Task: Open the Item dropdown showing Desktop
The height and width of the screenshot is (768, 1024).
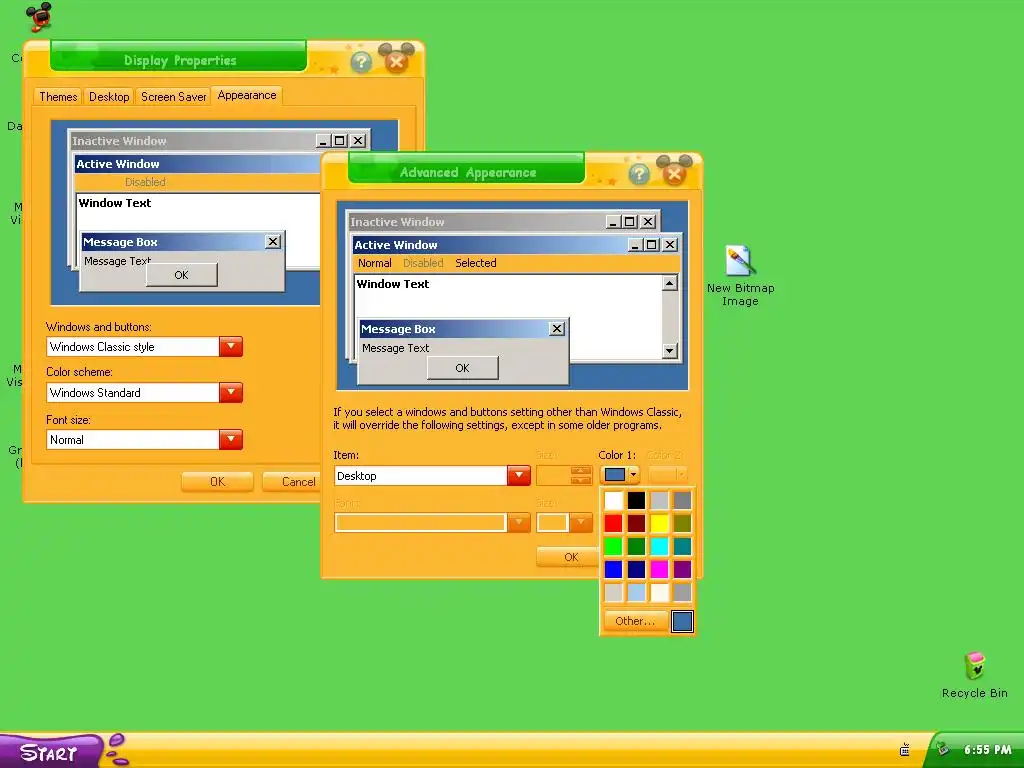Action: (x=519, y=475)
